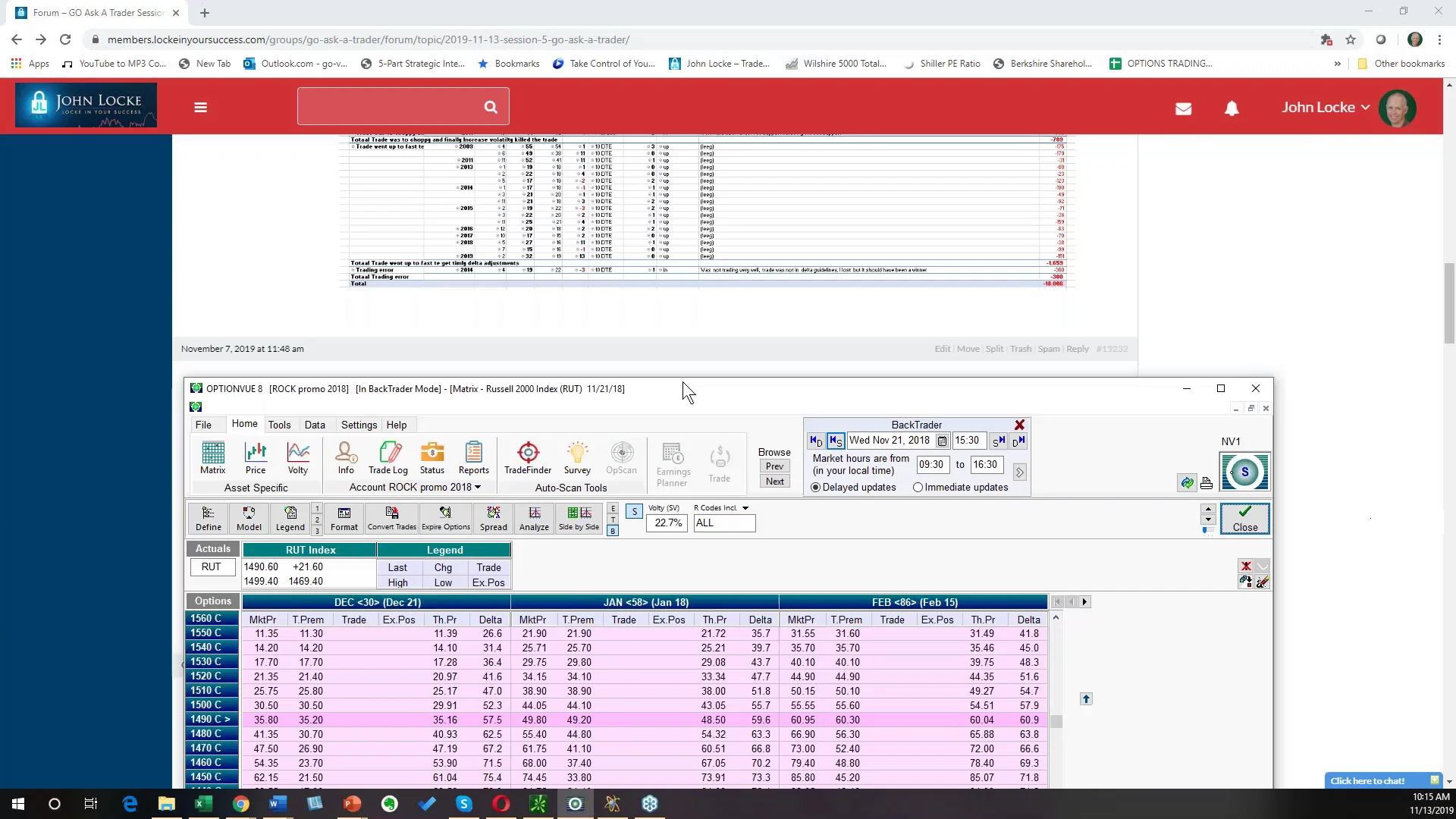Click the refresh quotes icon
This screenshot has width=1456, height=819.
tap(1187, 482)
